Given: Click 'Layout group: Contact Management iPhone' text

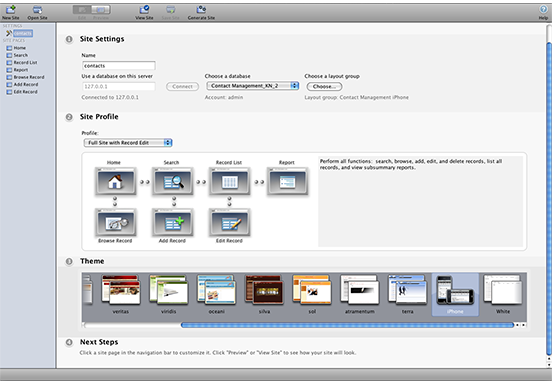Looking at the screenshot, I should 357,97.
